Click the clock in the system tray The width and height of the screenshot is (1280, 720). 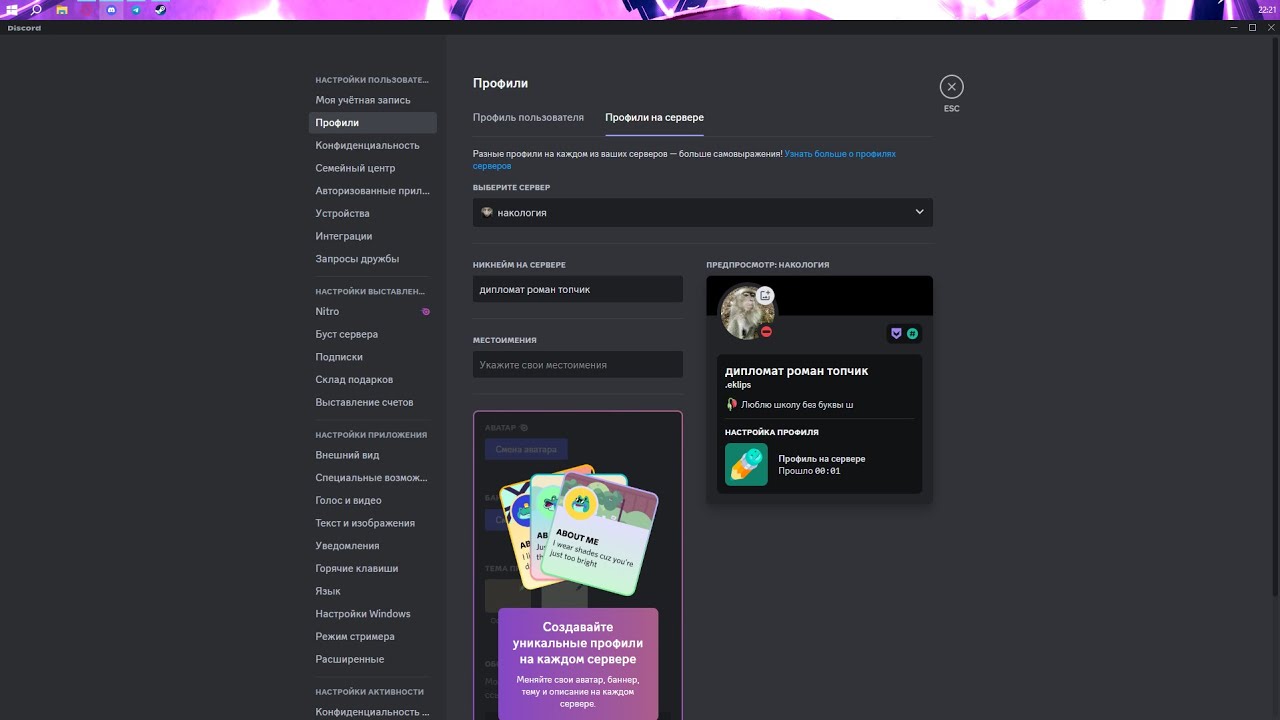pyautogui.click(x=1267, y=9)
